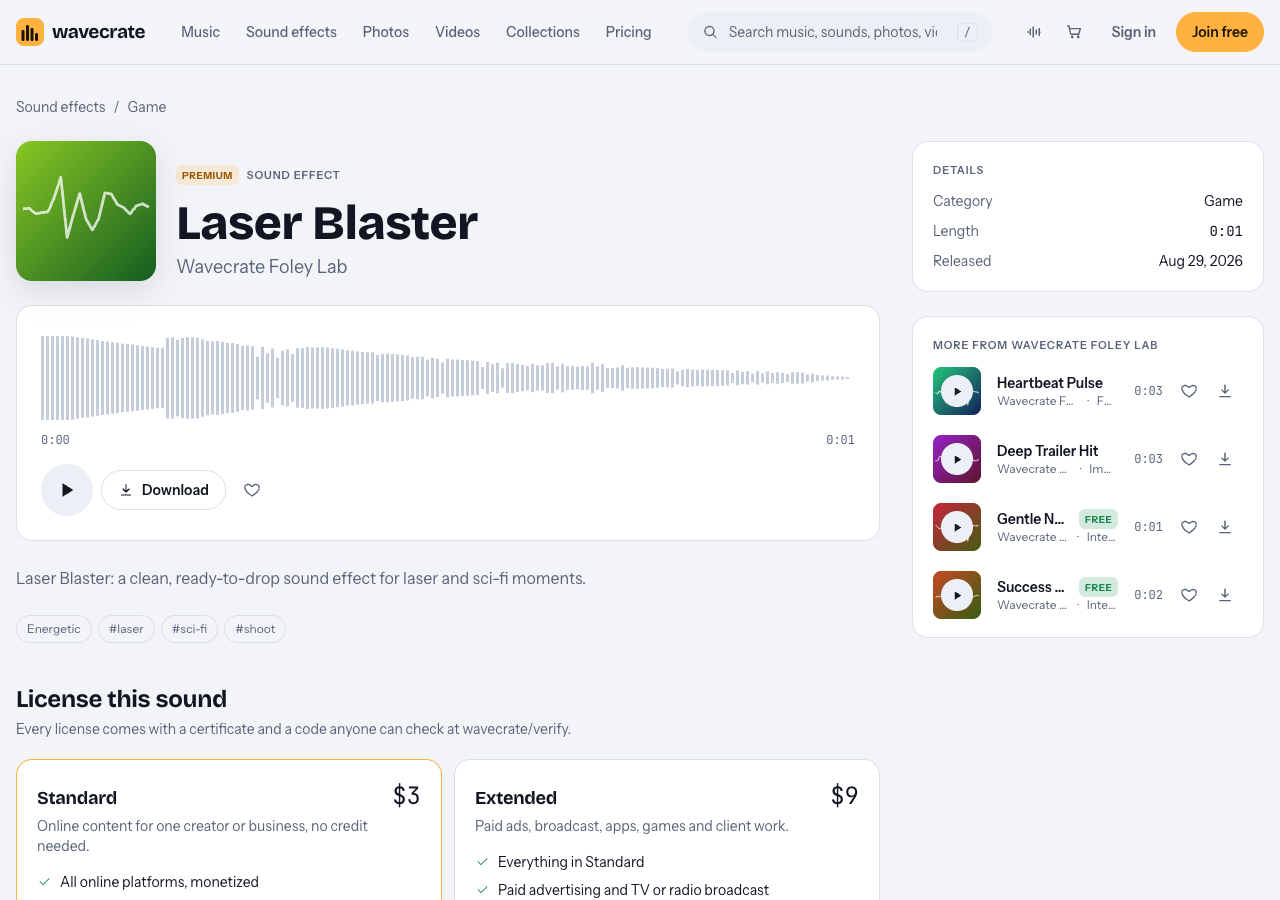Open the Pricing page
Screen dimensions: 1280x900
tap(628, 32)
